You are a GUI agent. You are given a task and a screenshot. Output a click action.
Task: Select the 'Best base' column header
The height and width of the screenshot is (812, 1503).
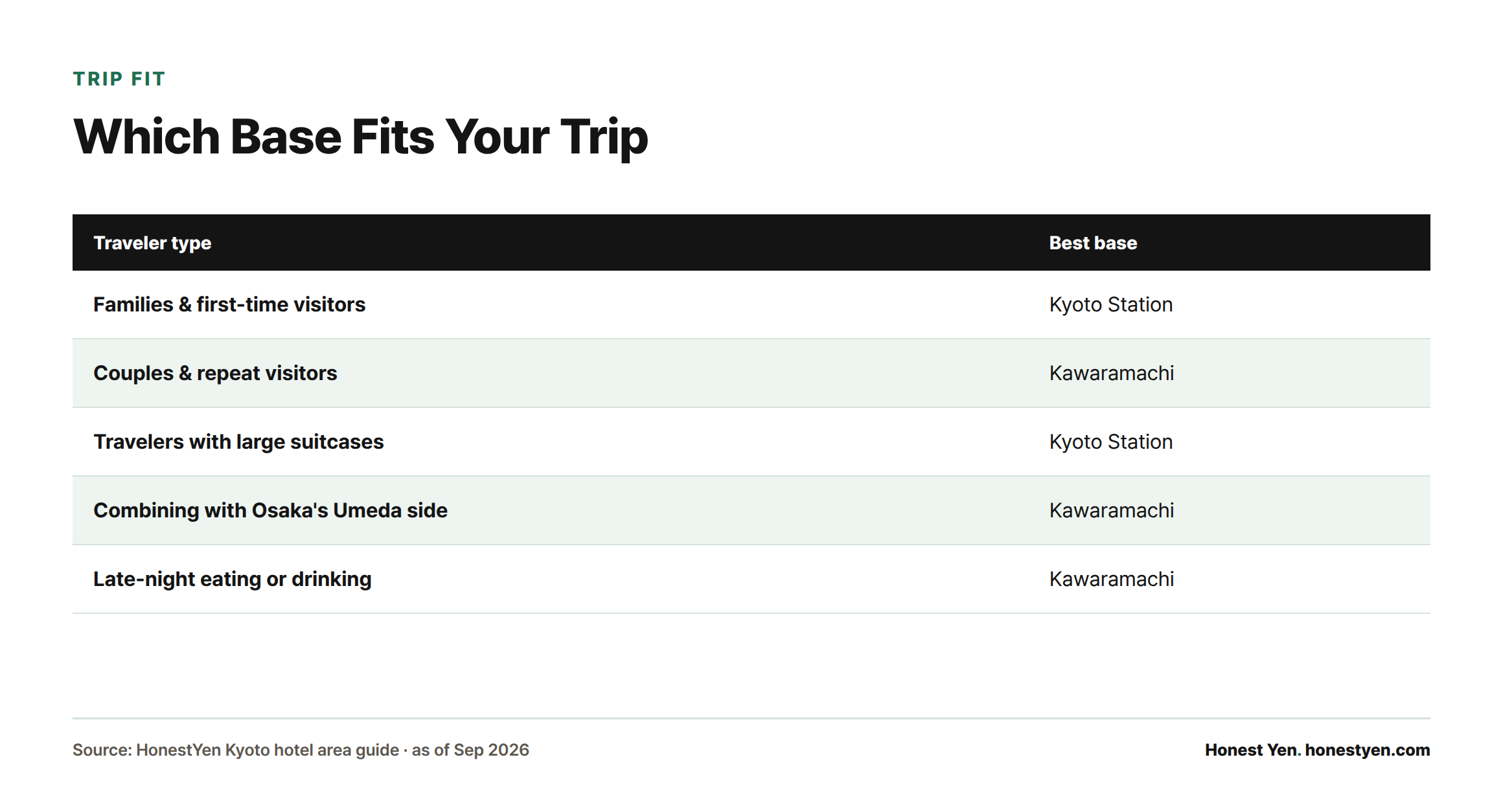pos(1093,243)
